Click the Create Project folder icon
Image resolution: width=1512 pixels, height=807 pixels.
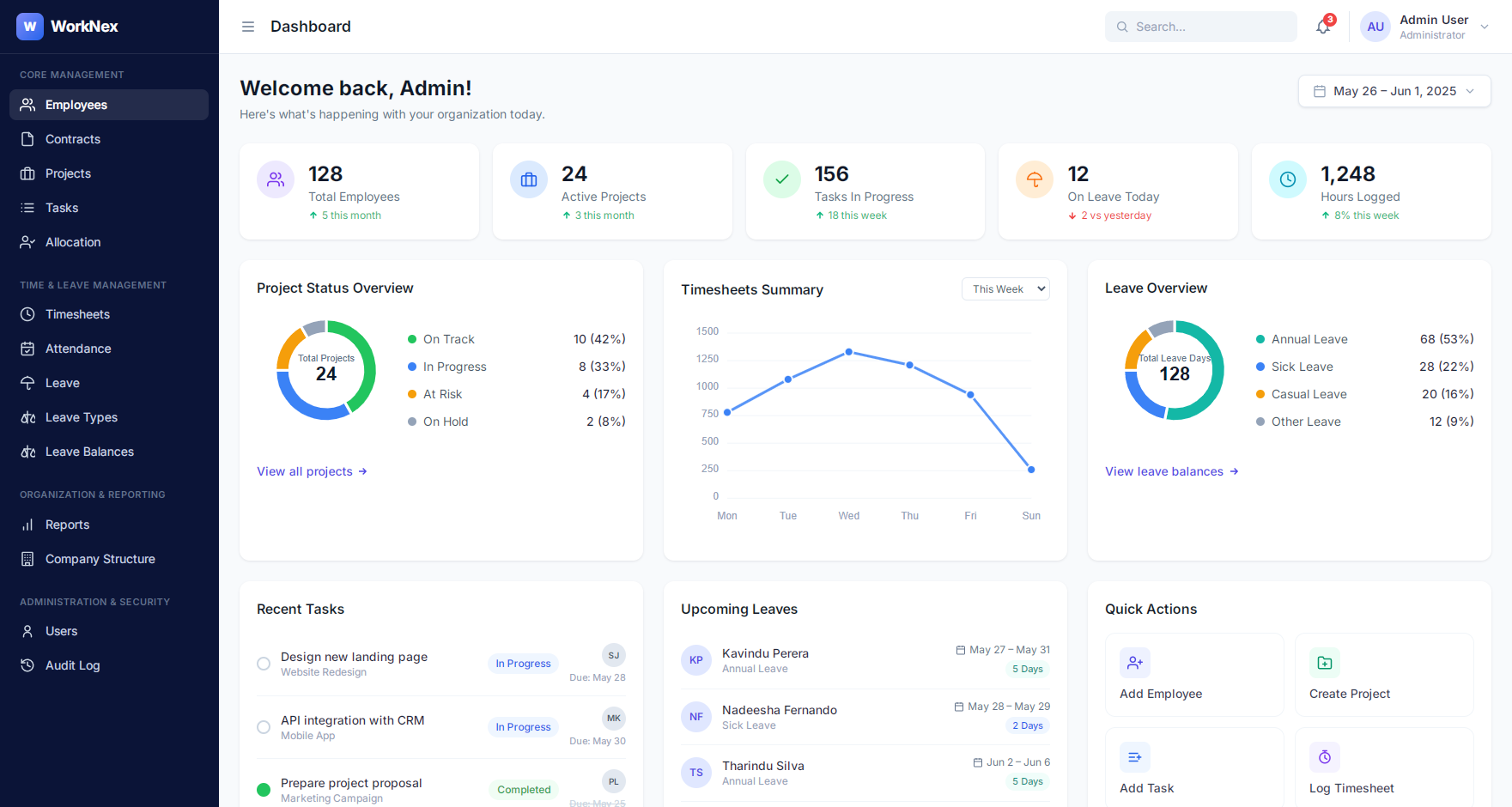(1325, 663)
